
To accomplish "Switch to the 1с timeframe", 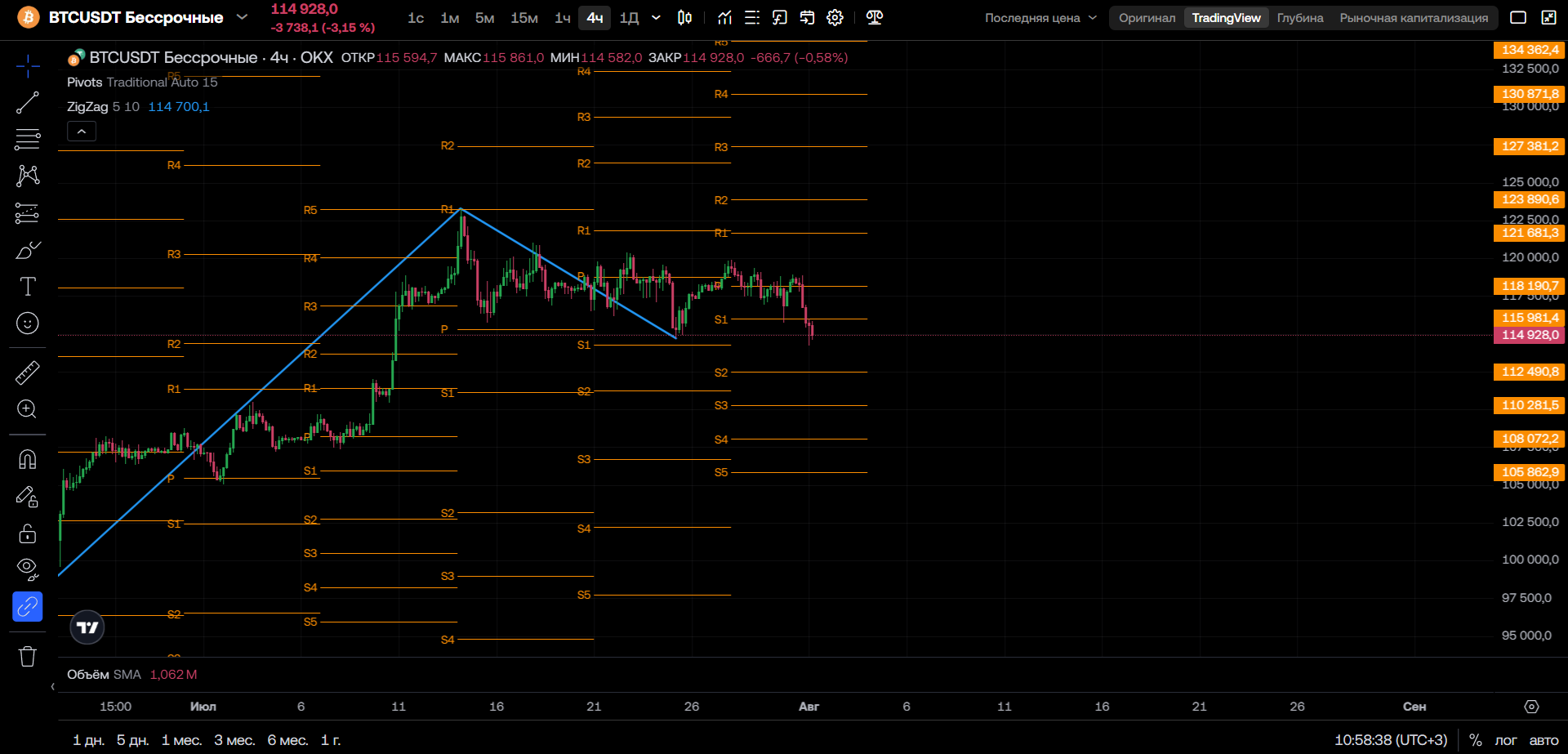I will click(416, 18).
